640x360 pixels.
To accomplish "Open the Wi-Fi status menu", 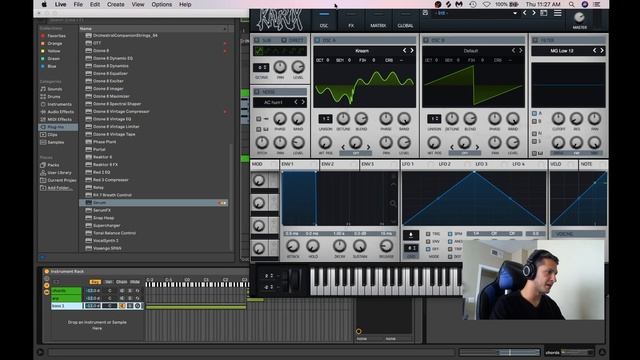I will coord(487,4).
